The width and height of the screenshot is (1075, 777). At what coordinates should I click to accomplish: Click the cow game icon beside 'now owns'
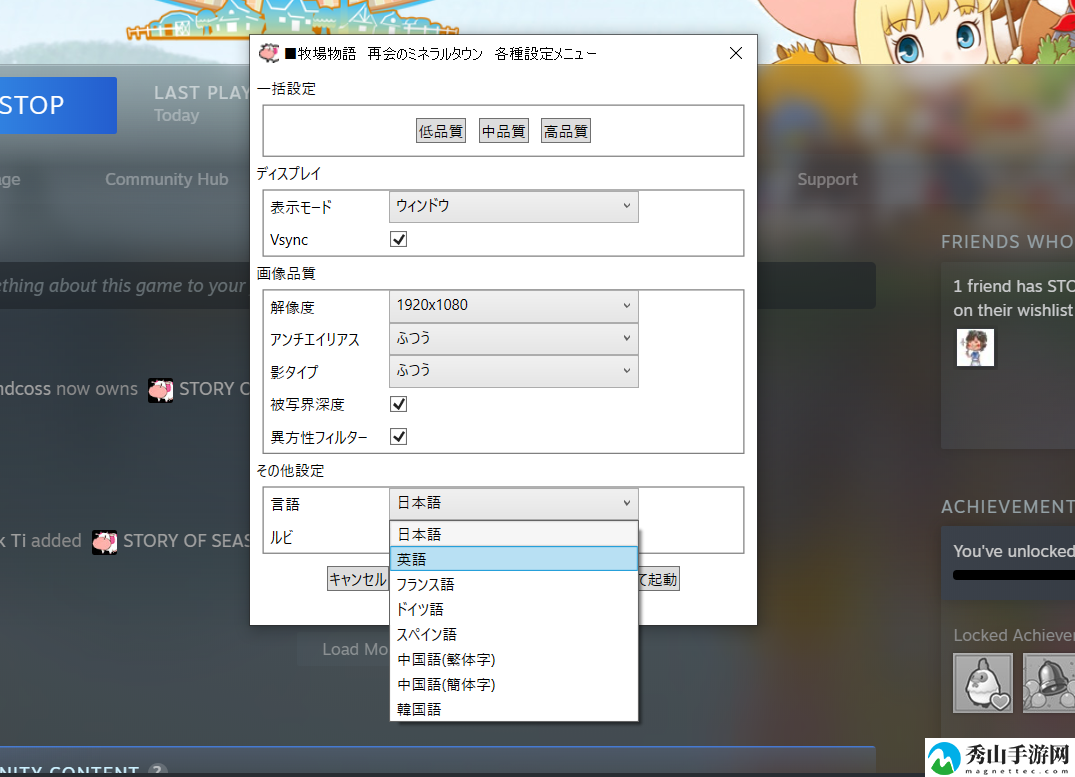tap(160, 390)
